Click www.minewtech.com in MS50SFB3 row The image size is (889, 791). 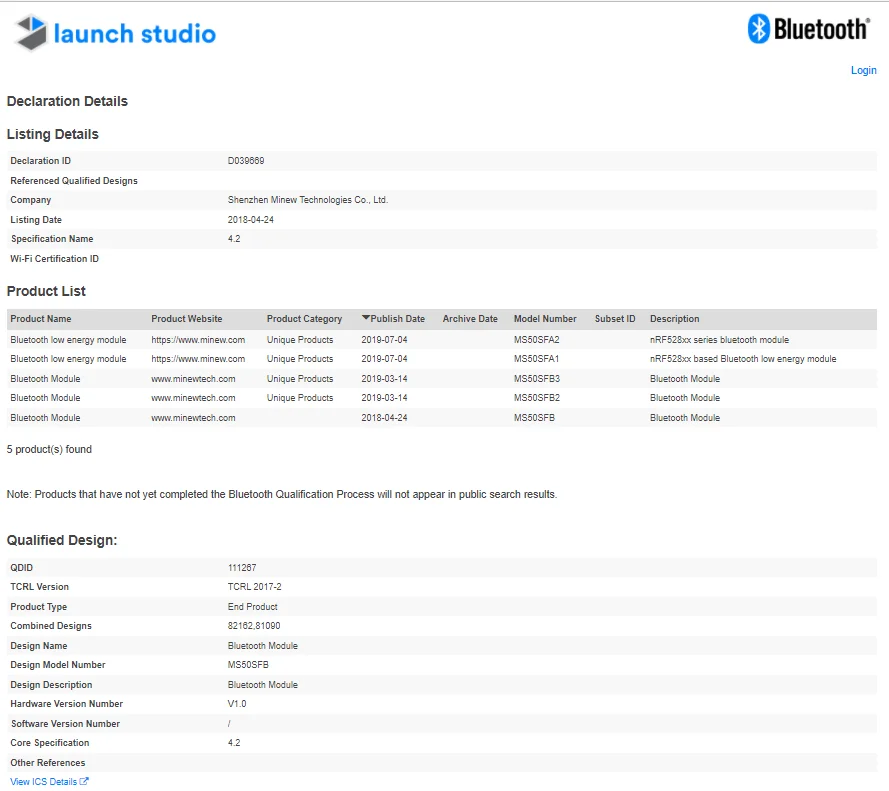point(193,379)
